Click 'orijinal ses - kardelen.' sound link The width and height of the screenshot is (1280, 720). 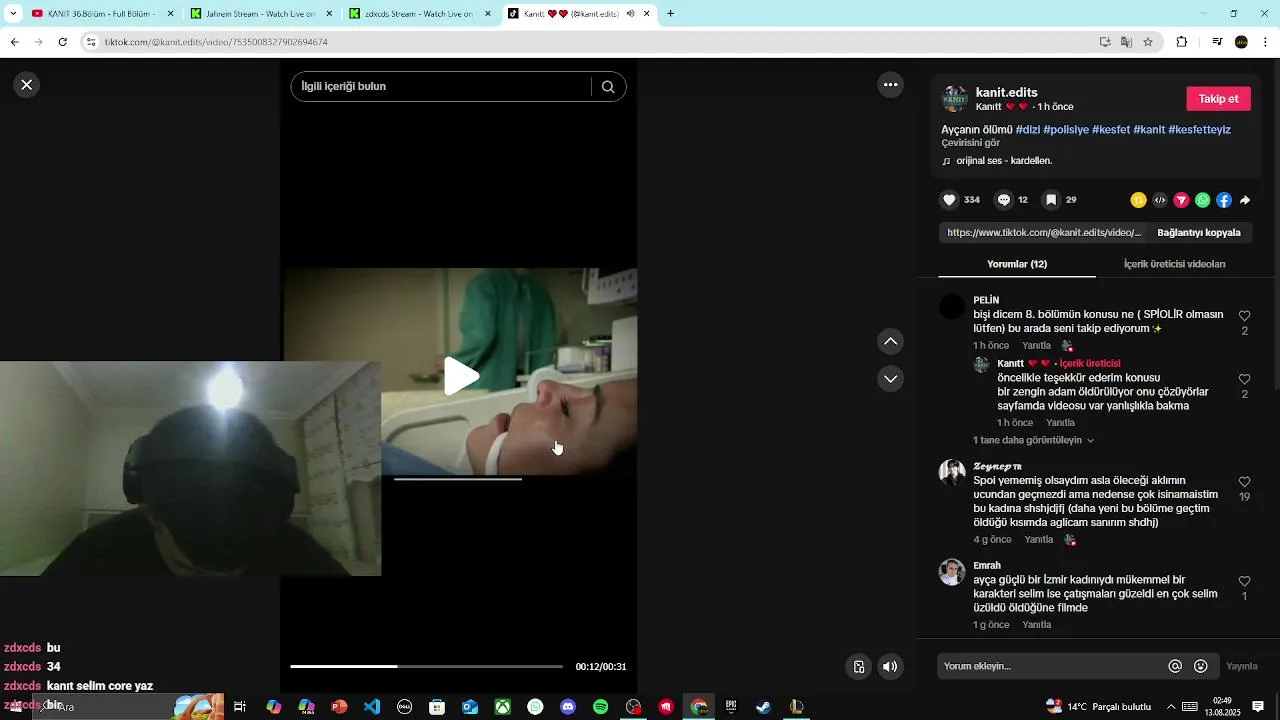(x=1004, y=160)
